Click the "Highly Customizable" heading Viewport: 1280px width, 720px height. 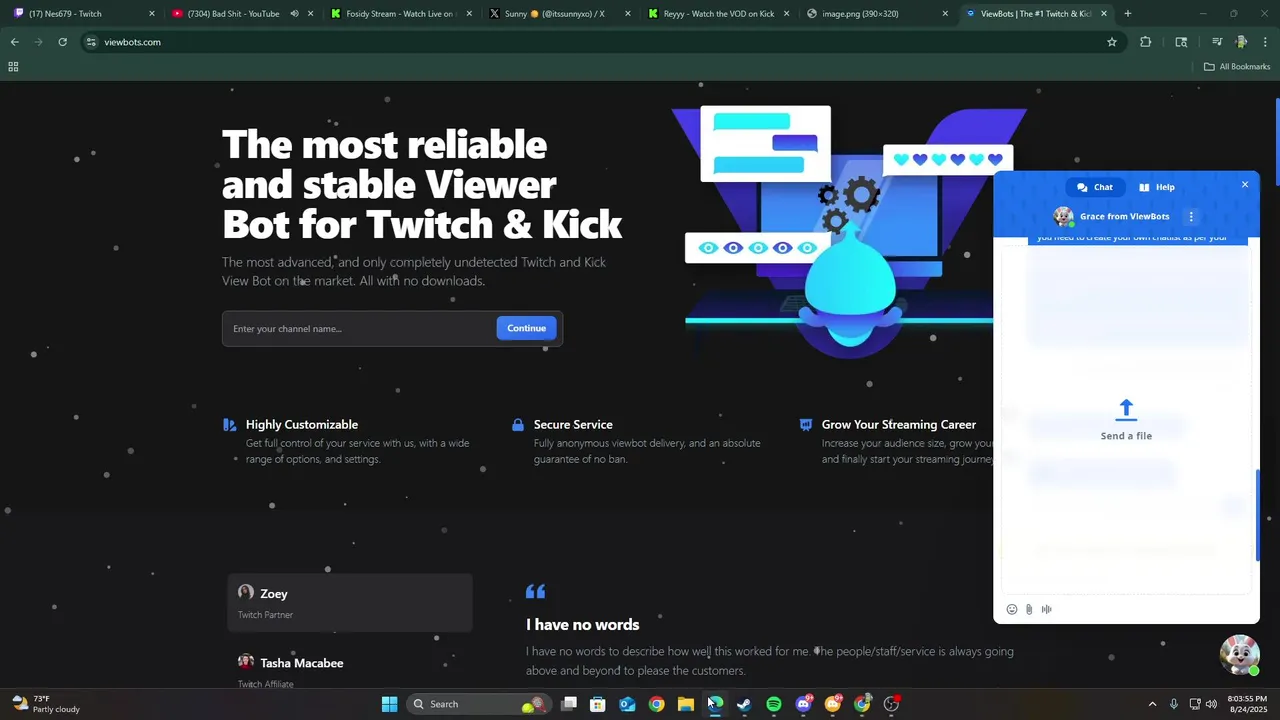[x=302, y=425]
